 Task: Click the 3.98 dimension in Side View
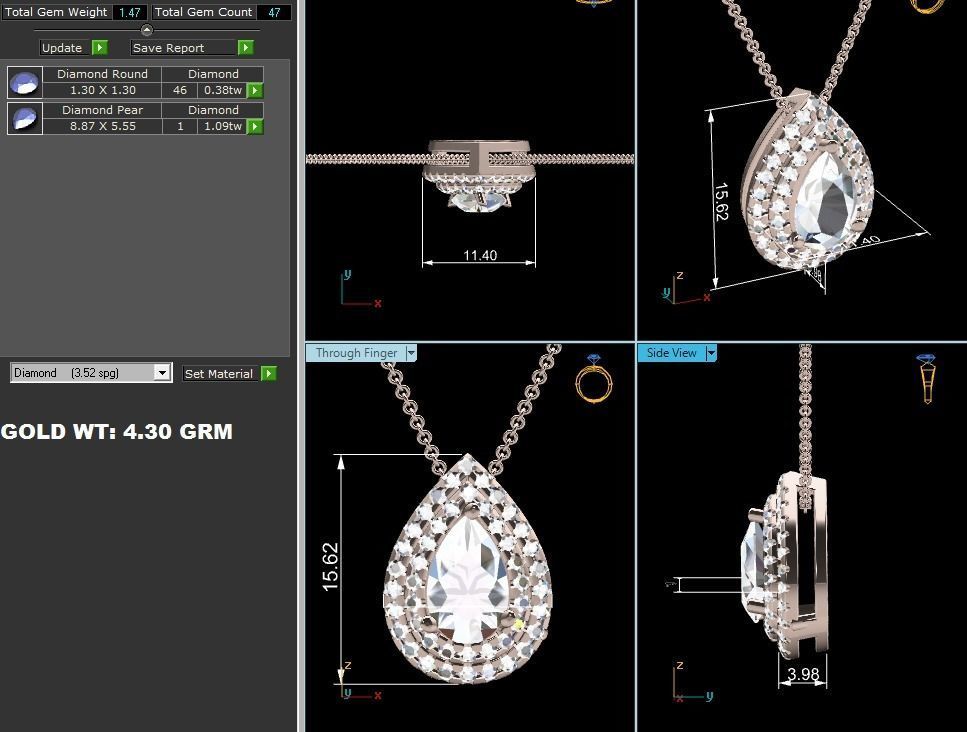pyautogui.click(x=803, y=674)
